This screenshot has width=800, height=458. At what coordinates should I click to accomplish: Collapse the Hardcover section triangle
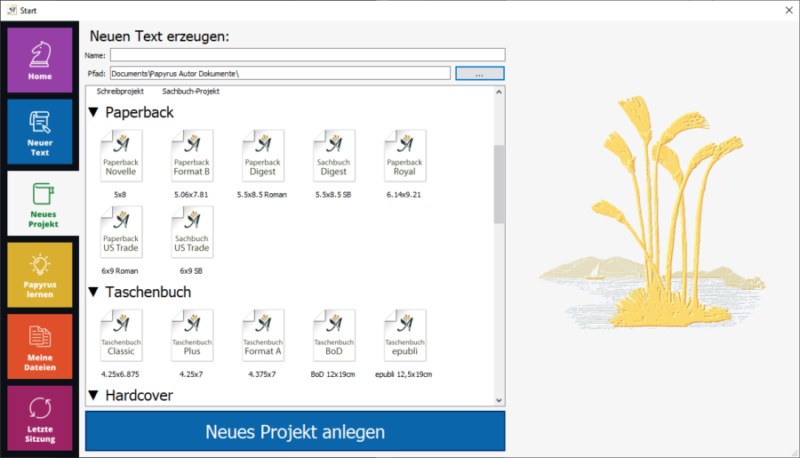93,395
